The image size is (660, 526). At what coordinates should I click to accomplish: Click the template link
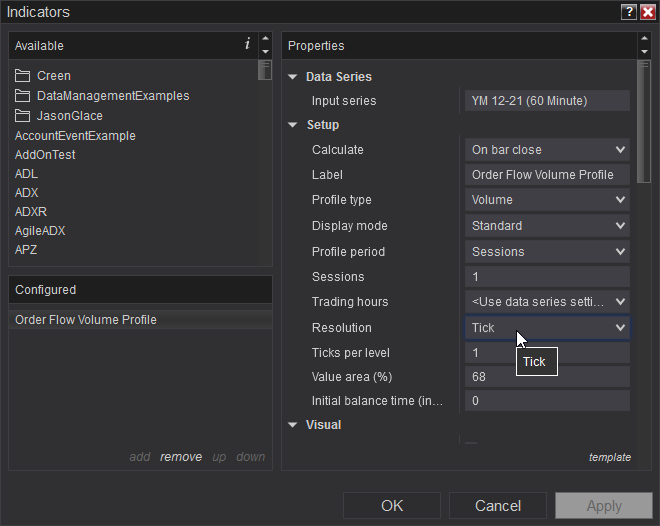tap(609, 457)
